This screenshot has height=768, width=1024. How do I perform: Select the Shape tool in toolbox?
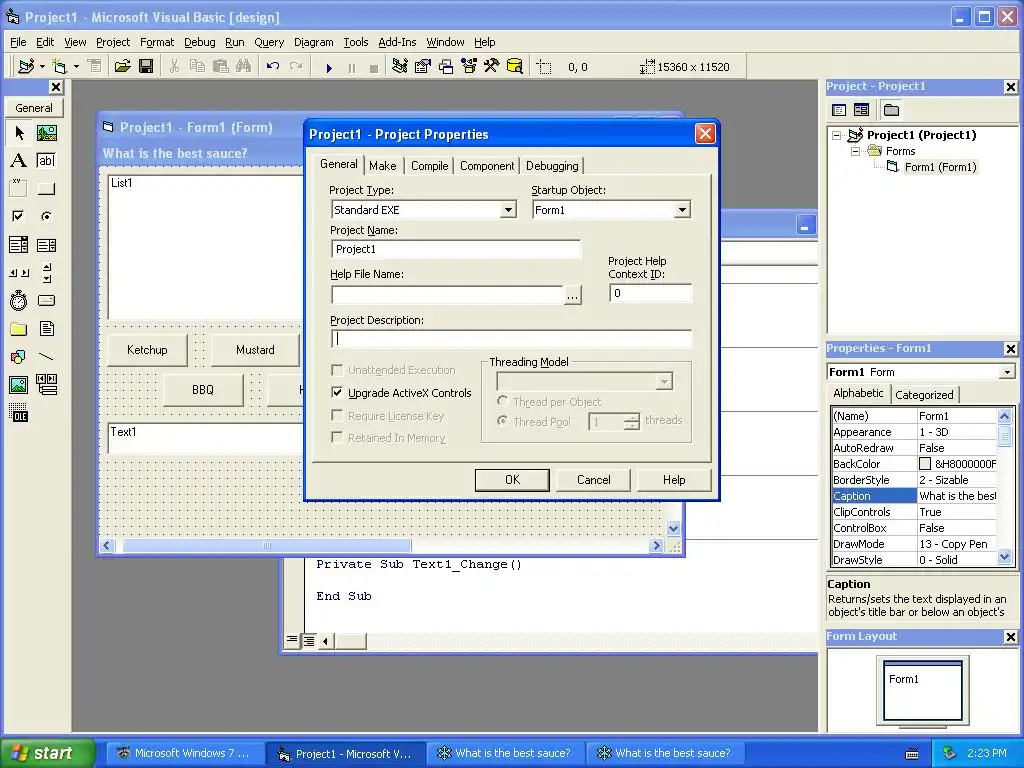click(x=19, y=357)
